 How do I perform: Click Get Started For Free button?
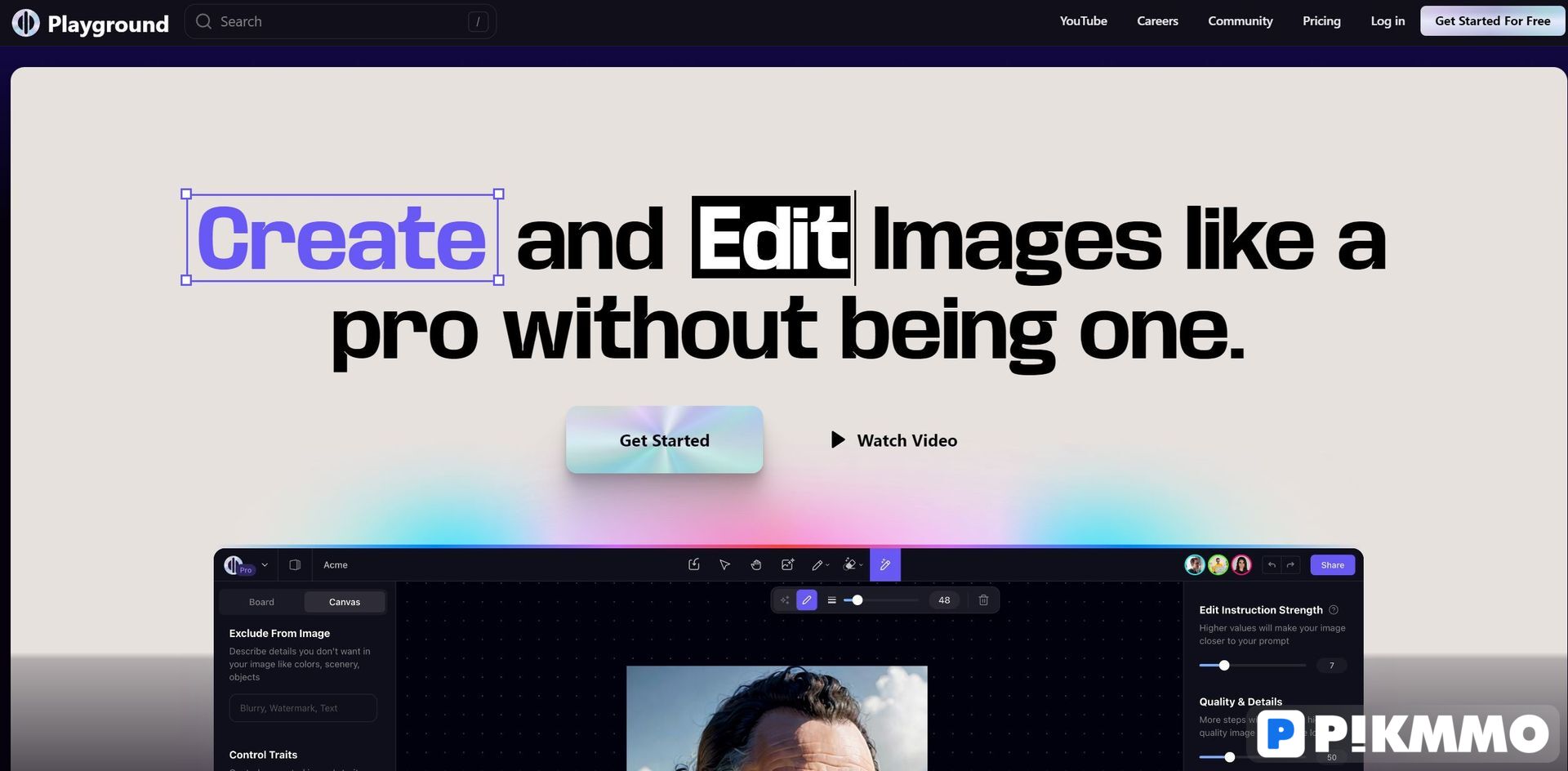[1492, 21]
